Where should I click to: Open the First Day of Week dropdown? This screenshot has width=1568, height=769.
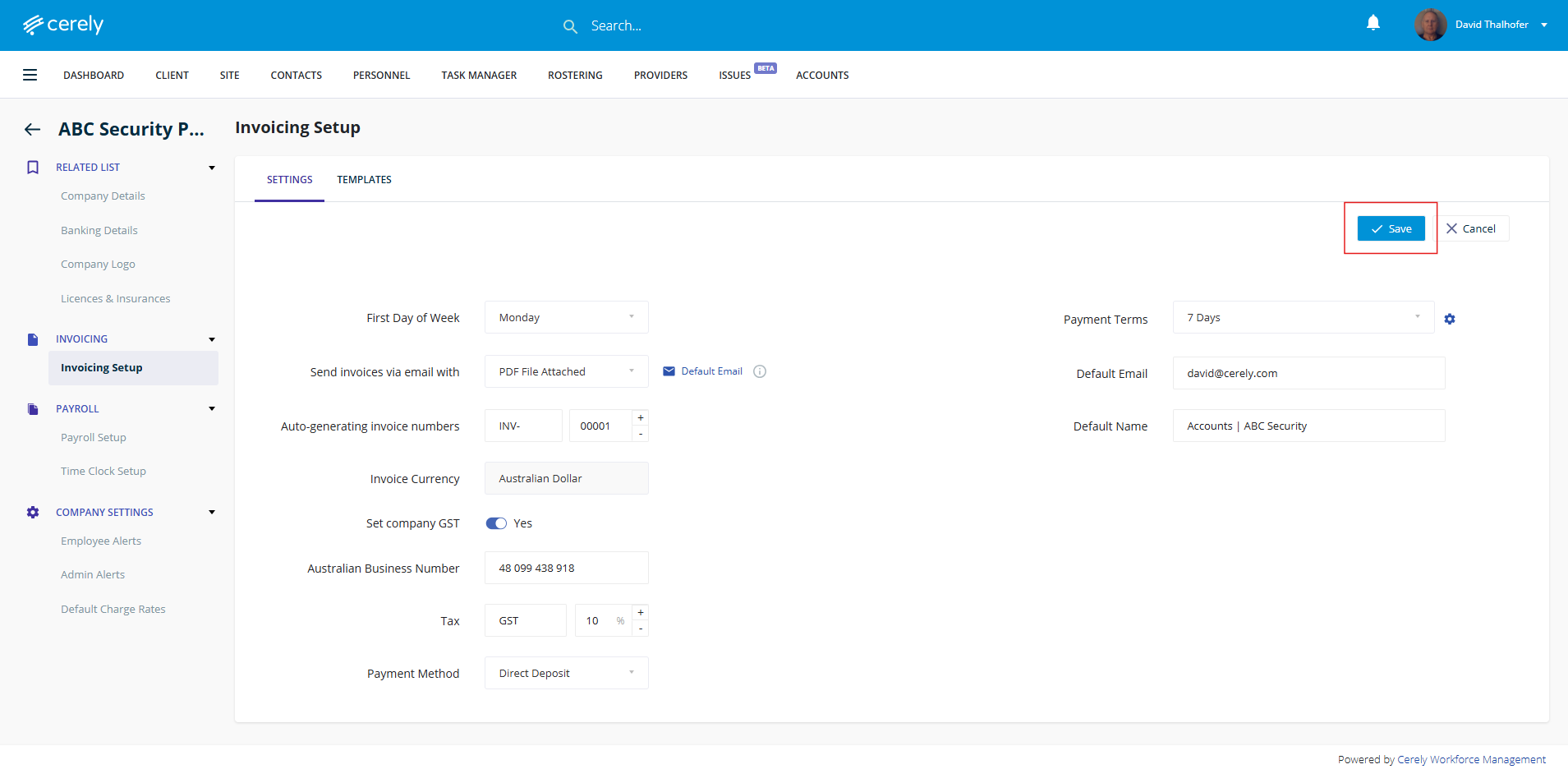pyautogui.click(x=566, y=317)
